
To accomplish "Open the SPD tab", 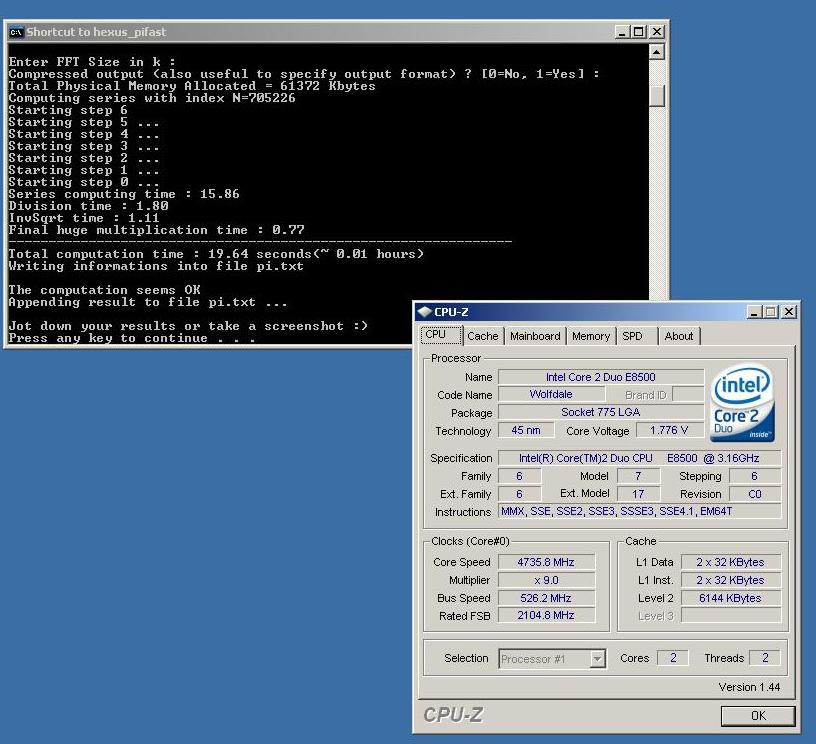I will coord(635,336).
